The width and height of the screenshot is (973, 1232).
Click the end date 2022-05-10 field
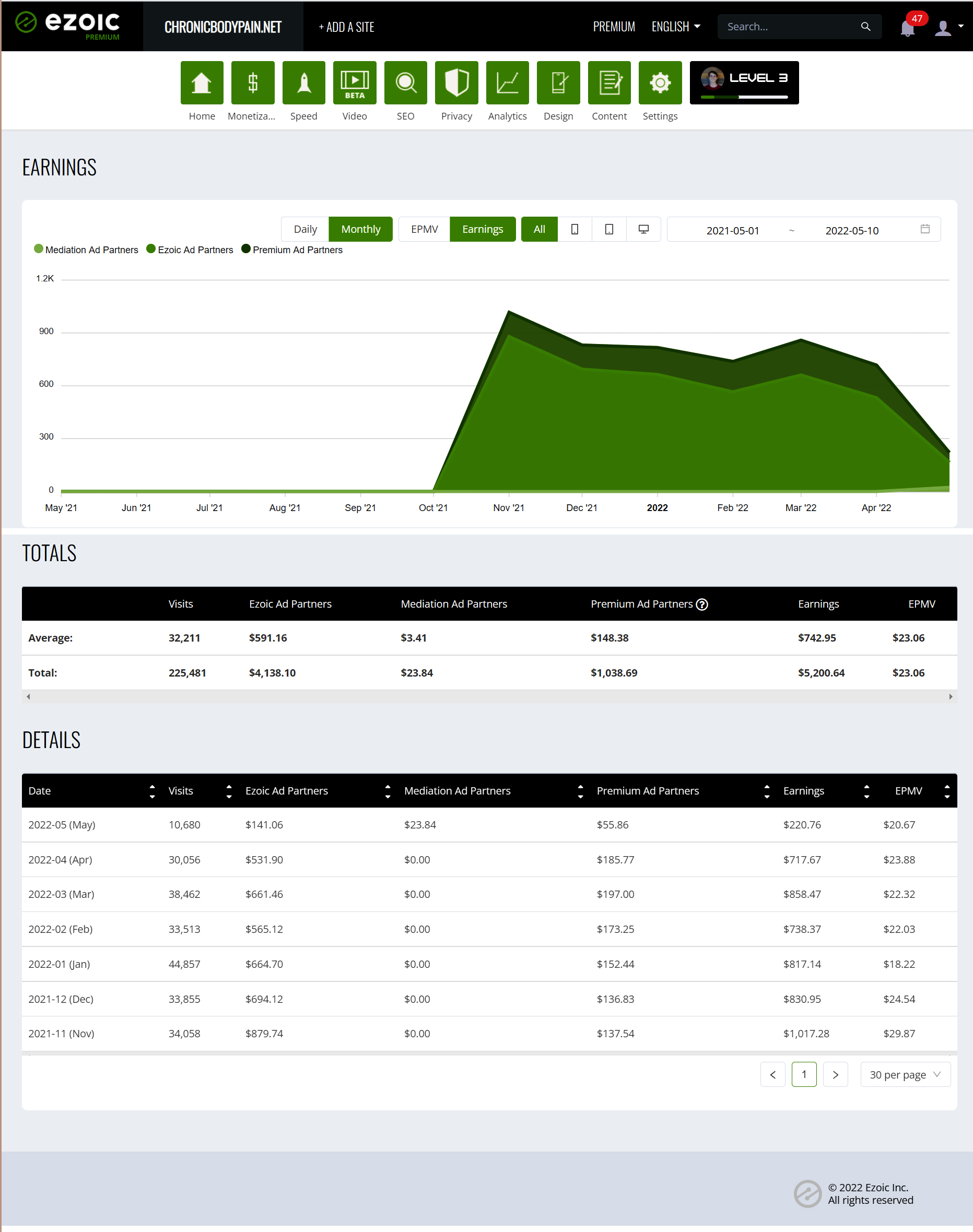852,231
